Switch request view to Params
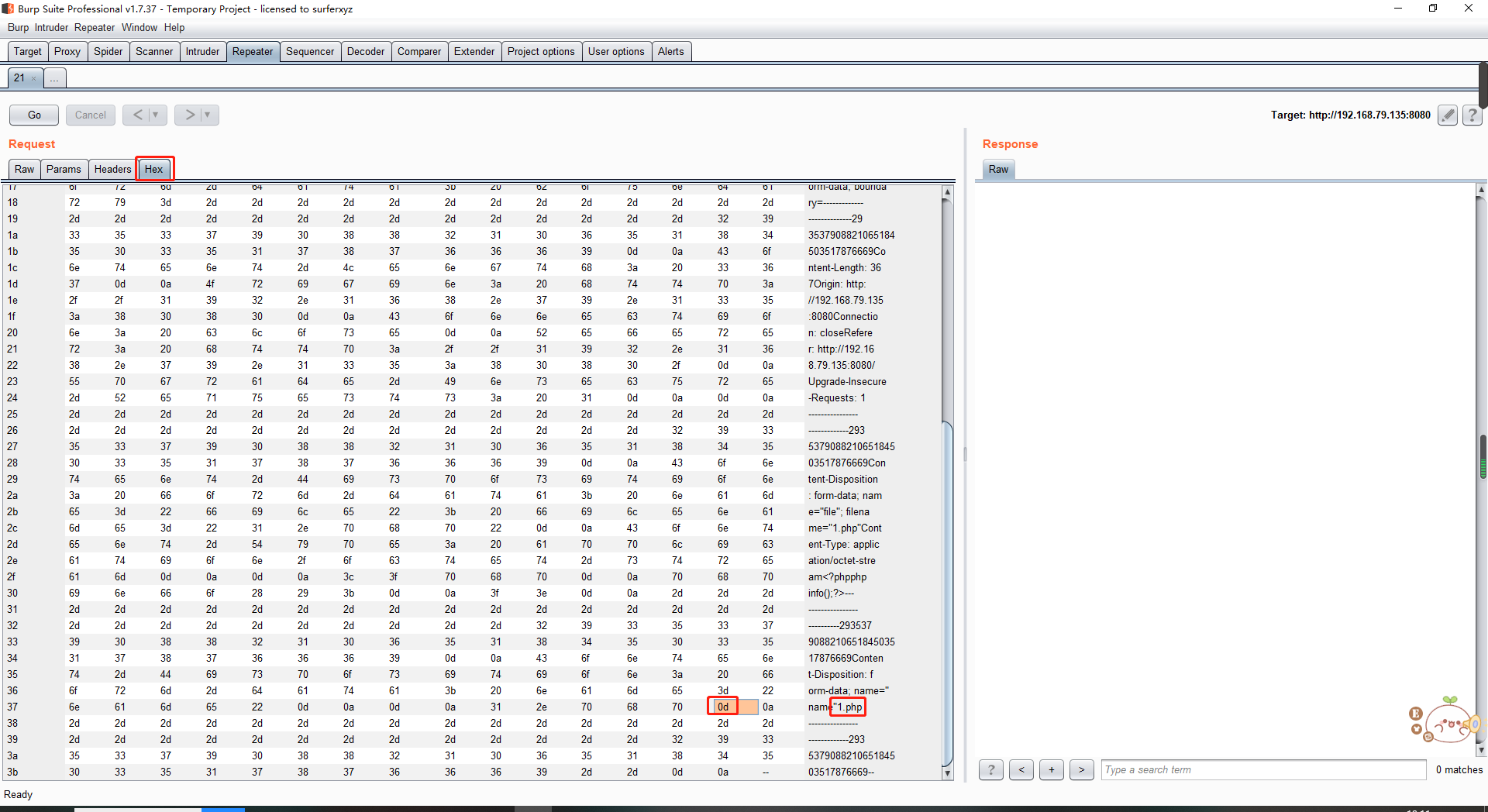The image size is (1488, 812). point(64,169)
